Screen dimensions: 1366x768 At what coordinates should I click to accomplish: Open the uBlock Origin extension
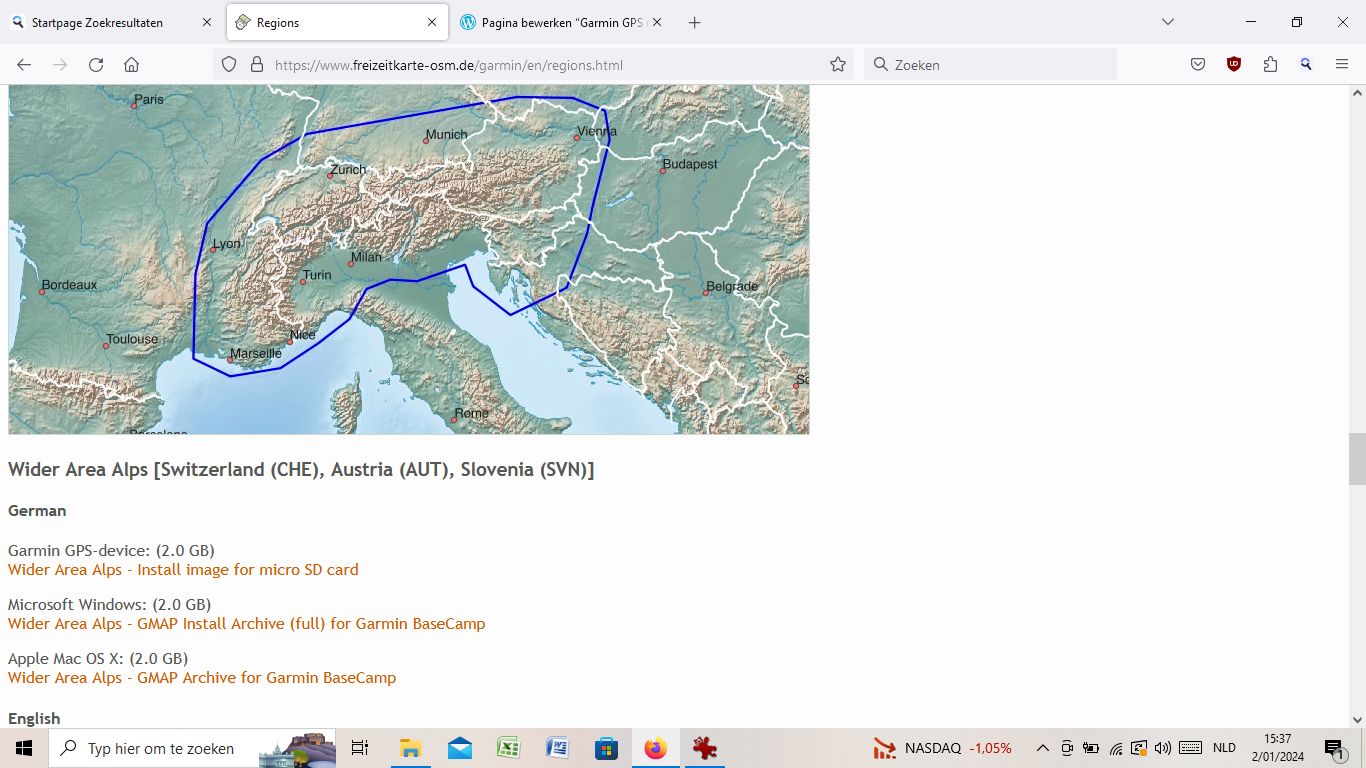pyautogui.click(x=1234, y=65)
